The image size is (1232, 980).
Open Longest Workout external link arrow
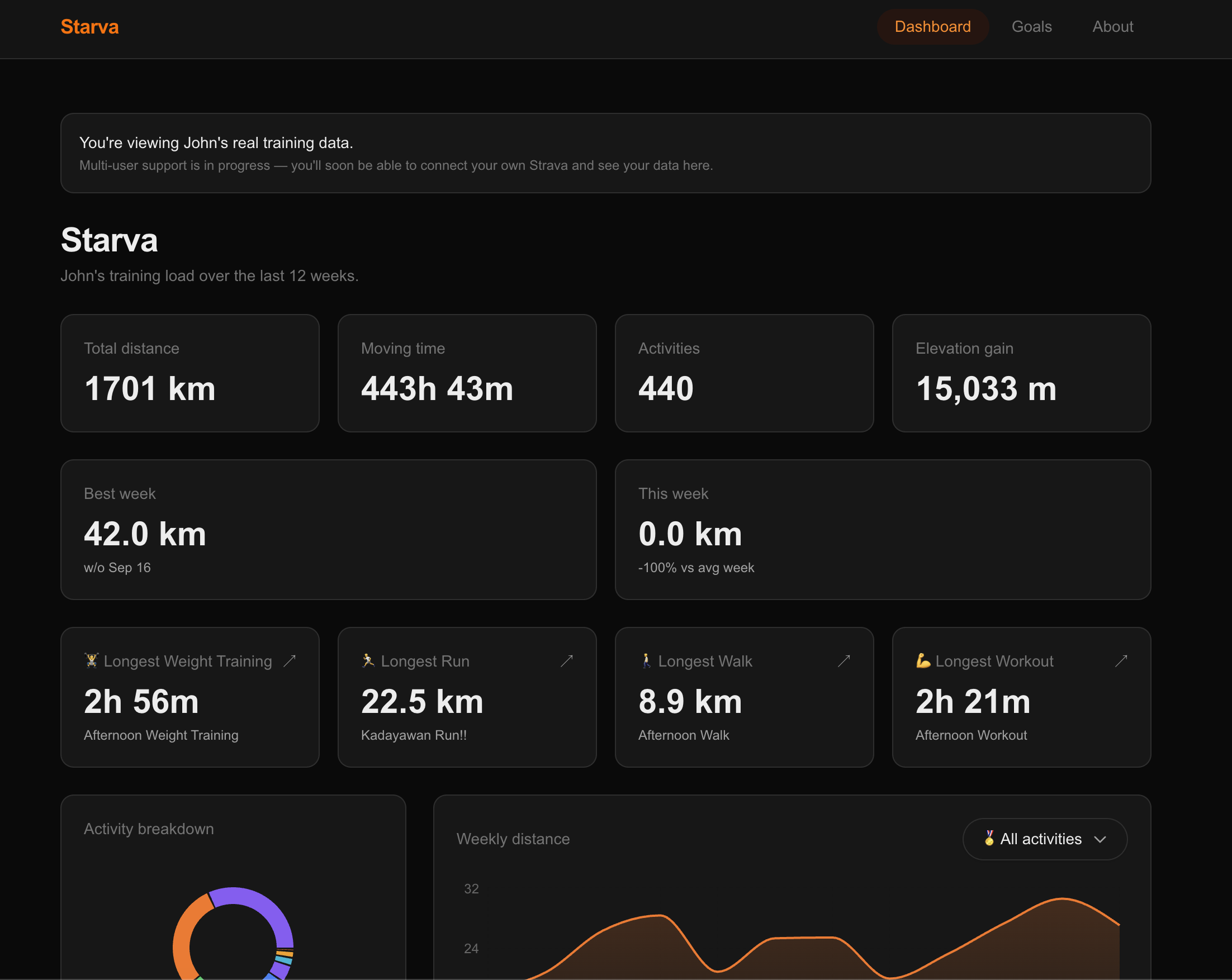click(1121, 661)
